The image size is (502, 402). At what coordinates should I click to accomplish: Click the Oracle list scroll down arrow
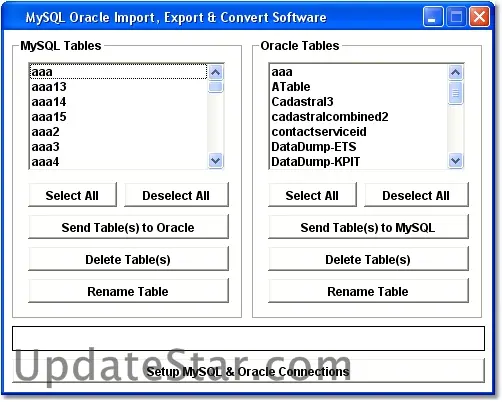point(456,161)
